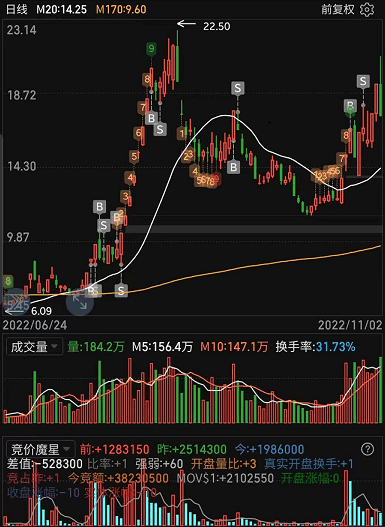Click 强弱:+60 value
385x527 pixels.
pos(159,464)
